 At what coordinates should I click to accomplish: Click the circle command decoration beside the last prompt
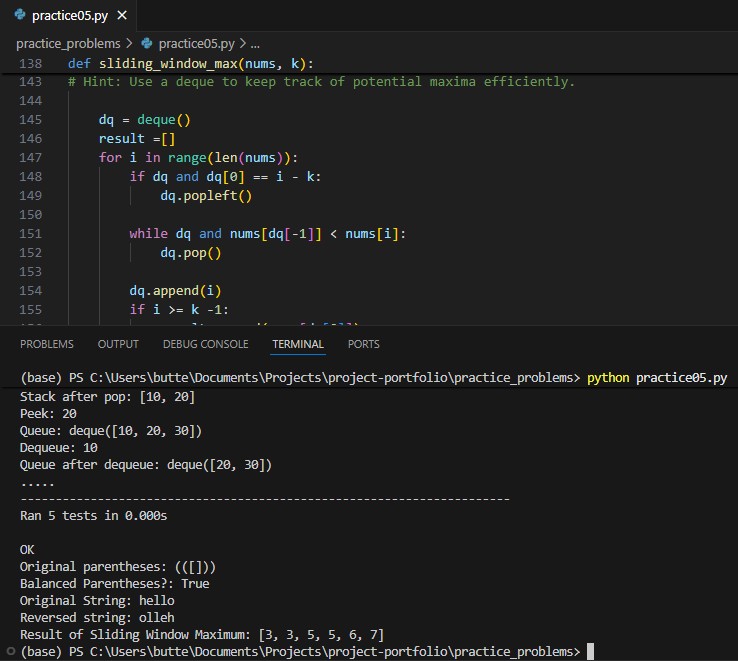click(x=11, y=651)
